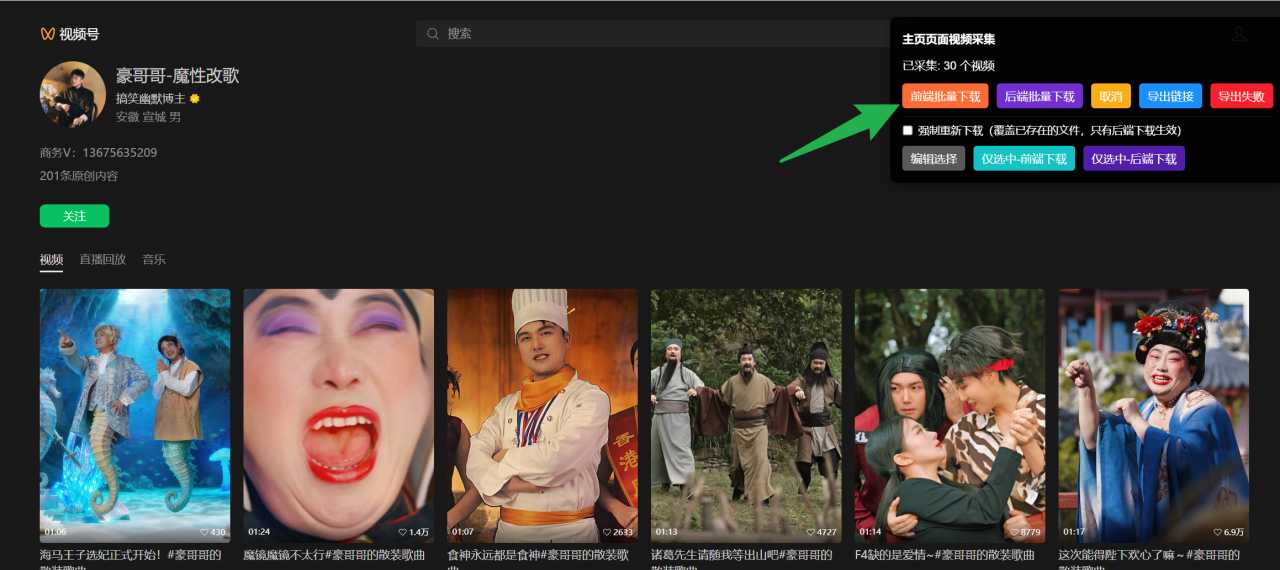
Task: Open the F4缺的是爱情 video thumbnail
Action: tap(950, 415)
